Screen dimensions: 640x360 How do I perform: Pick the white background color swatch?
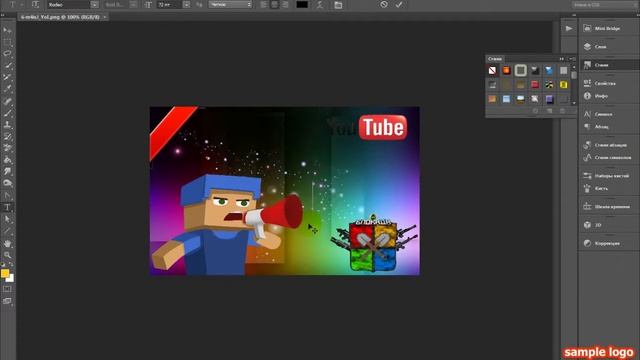pyautogui.click(x=11, y=279)
